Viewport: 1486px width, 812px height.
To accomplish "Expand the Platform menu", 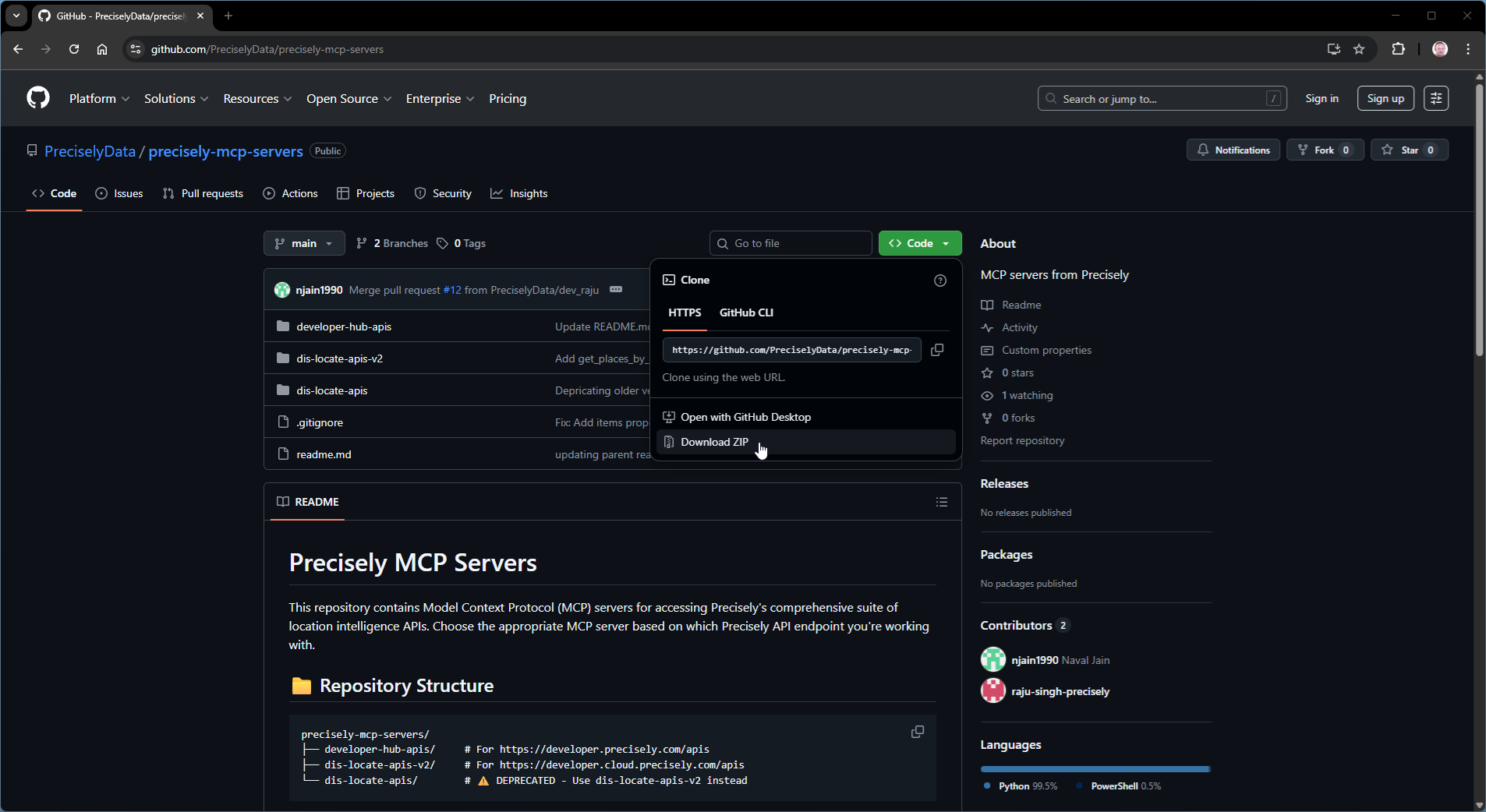I will (x=99, y=98).
